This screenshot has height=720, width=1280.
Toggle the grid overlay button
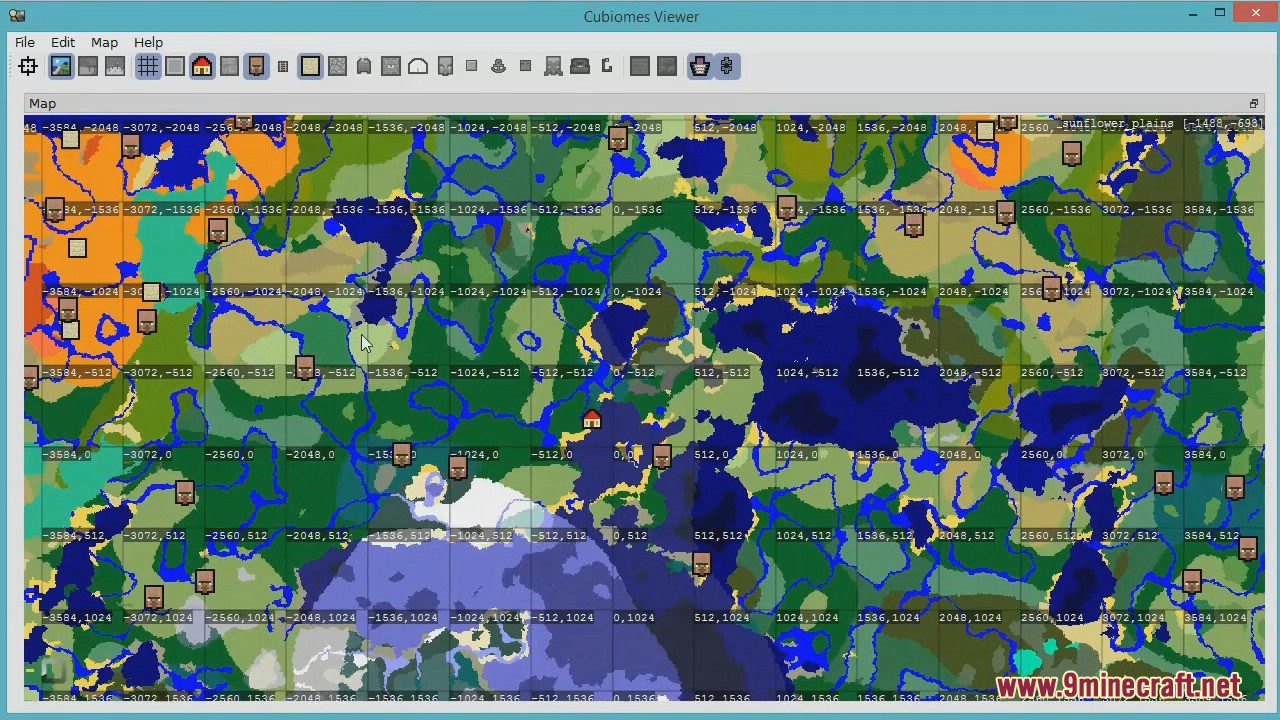pyautogui.click(x=148, y=67)
